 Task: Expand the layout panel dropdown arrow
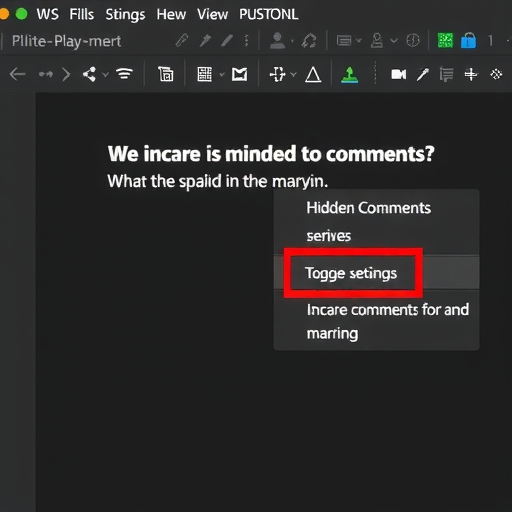(359, 41)
